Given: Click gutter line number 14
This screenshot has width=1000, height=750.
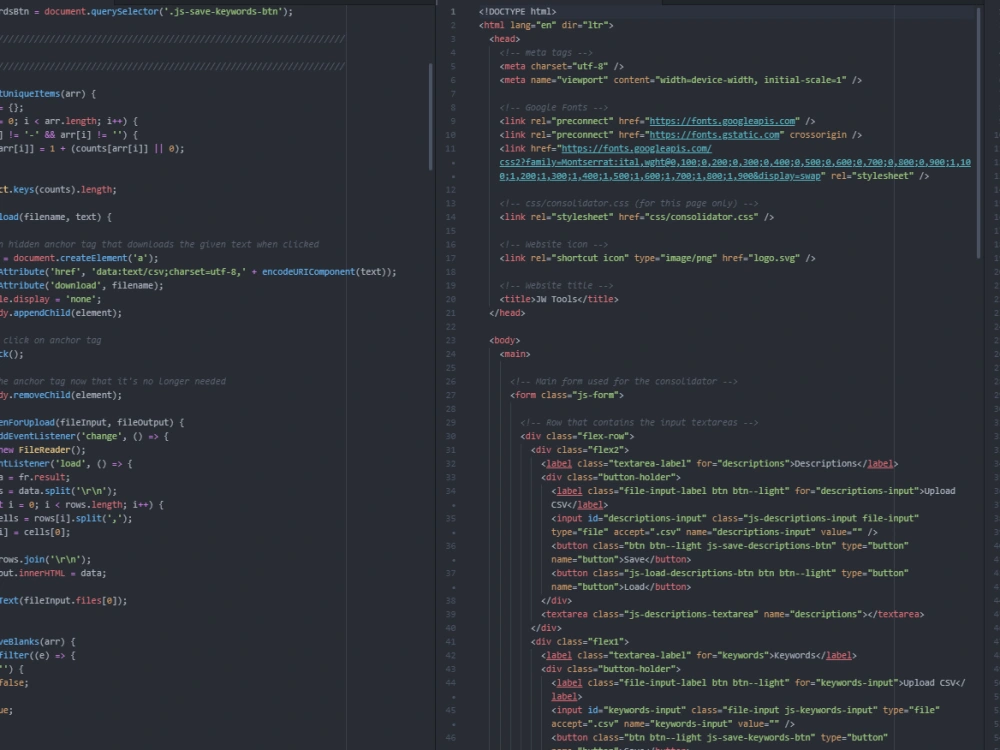Looking at the screenshot, I should [x=450, y=217].
